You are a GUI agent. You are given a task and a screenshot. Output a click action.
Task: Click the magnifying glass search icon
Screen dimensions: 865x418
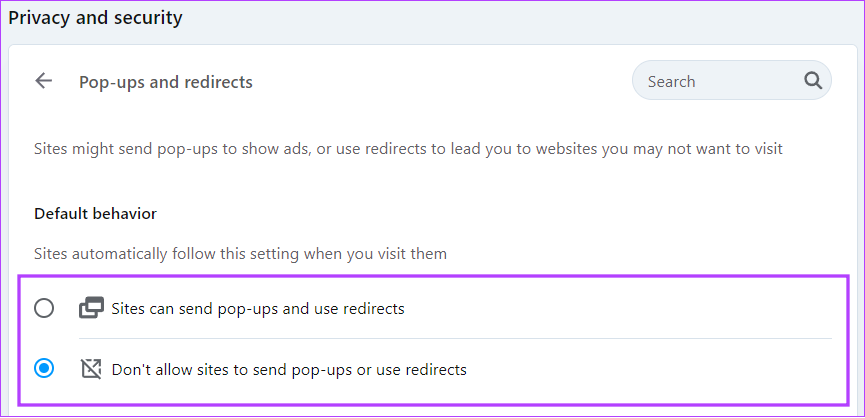[x=813, y=81]
